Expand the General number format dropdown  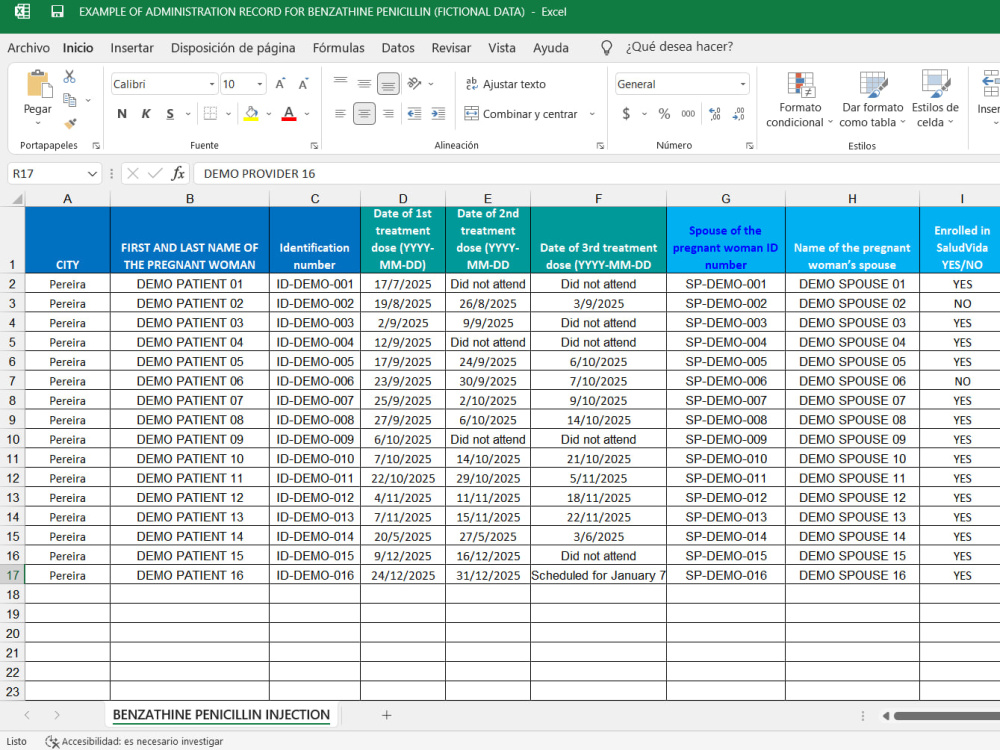(x=742, y=84)
